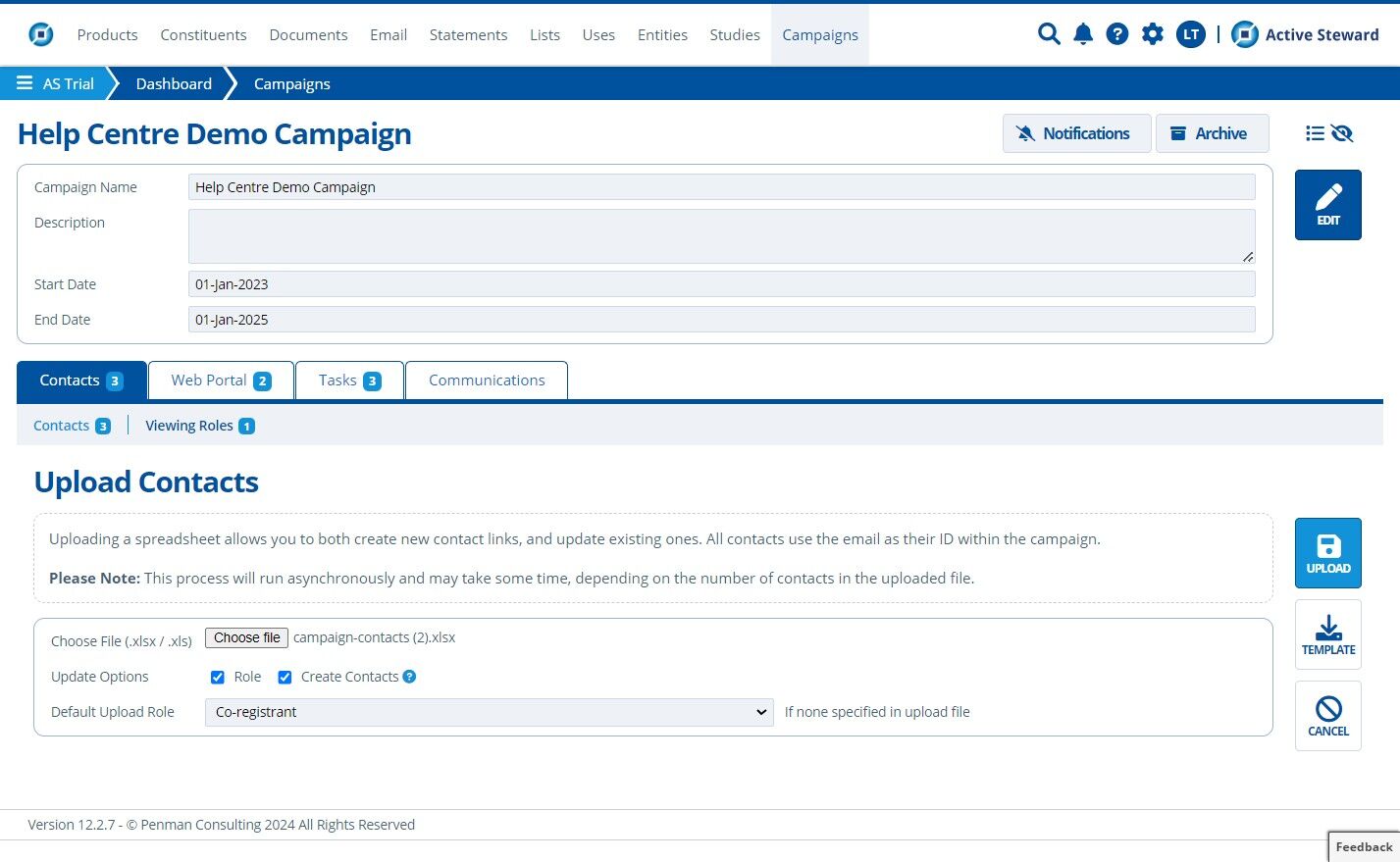This screenshot has height=862, width=1400.
Task: Click the LT user avatar
Action: [1191, 34]
